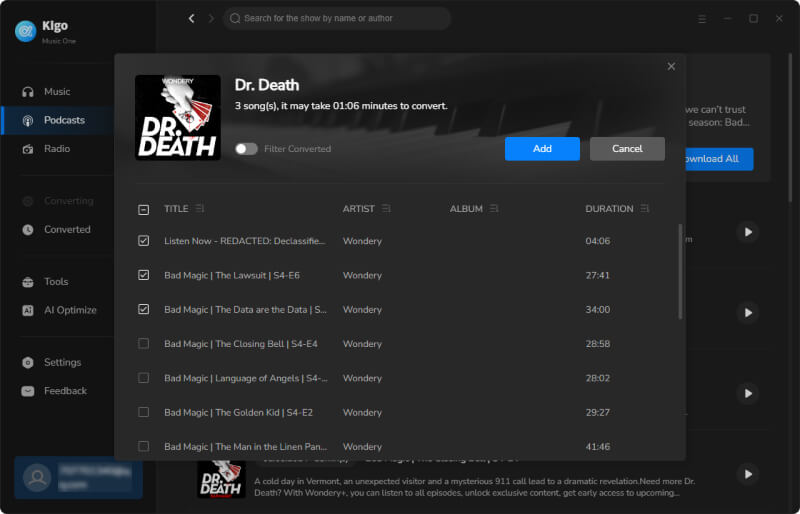Play the third episode behind the dialog

tap(747, 393)
